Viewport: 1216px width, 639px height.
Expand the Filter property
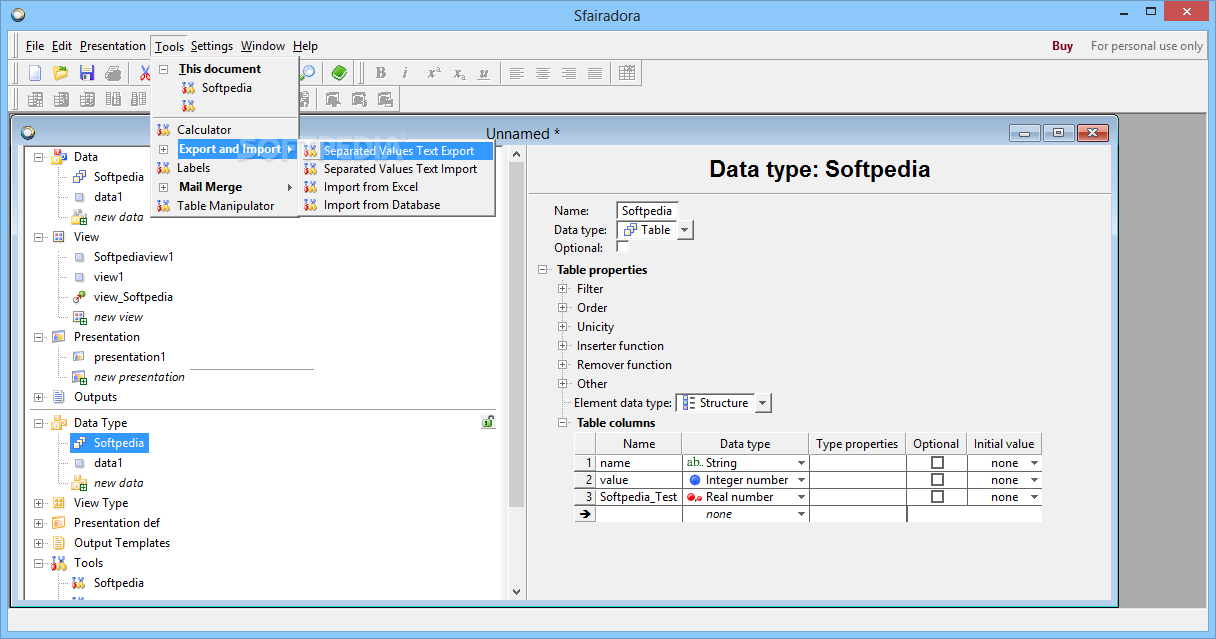click(563, 289)
